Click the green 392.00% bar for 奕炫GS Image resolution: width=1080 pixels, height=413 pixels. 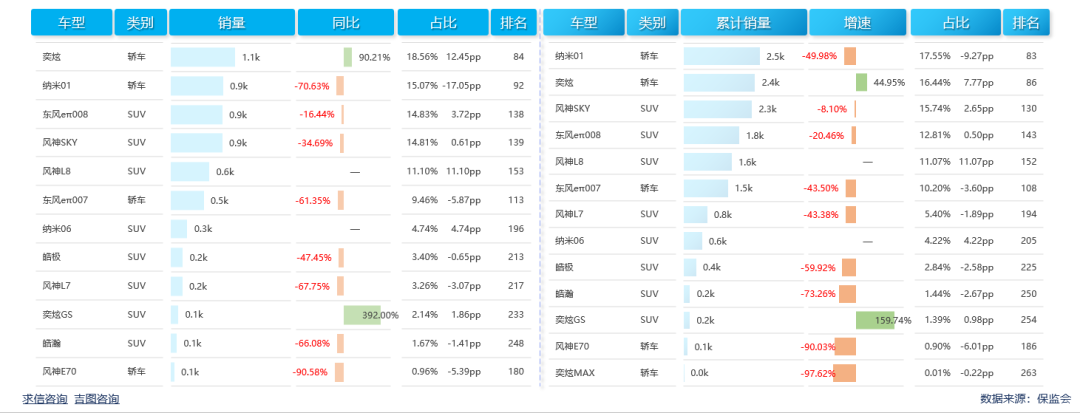pos(362,315)
